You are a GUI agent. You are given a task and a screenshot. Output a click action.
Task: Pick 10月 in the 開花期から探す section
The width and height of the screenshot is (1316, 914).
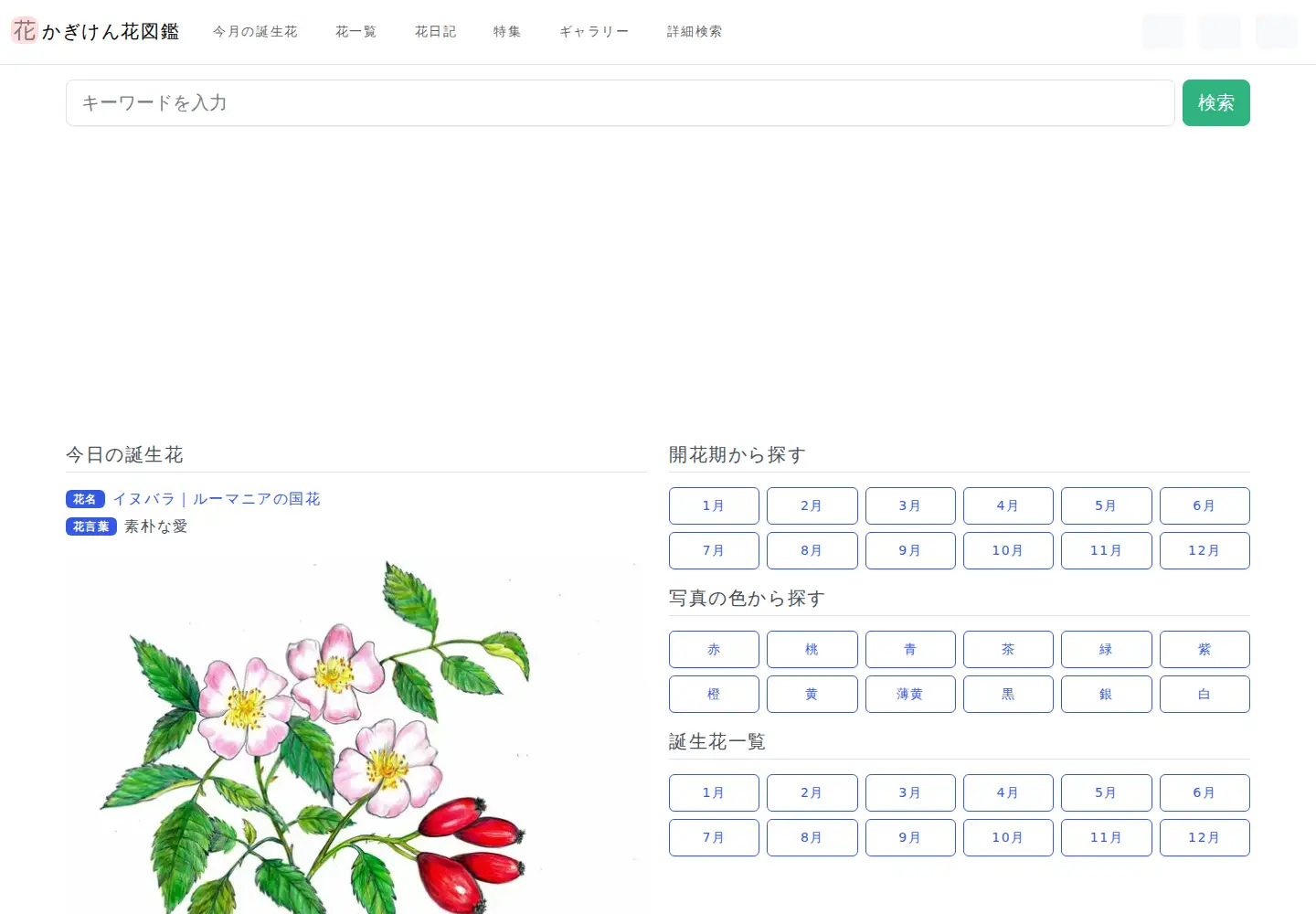click(x=1008, y=550)
